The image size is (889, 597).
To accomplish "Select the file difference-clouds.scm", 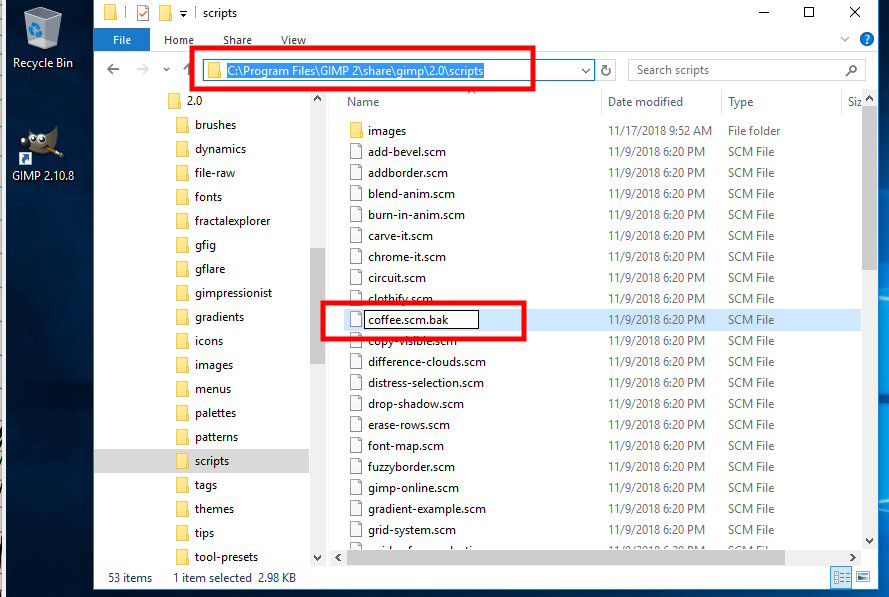I will coord(427,362).
